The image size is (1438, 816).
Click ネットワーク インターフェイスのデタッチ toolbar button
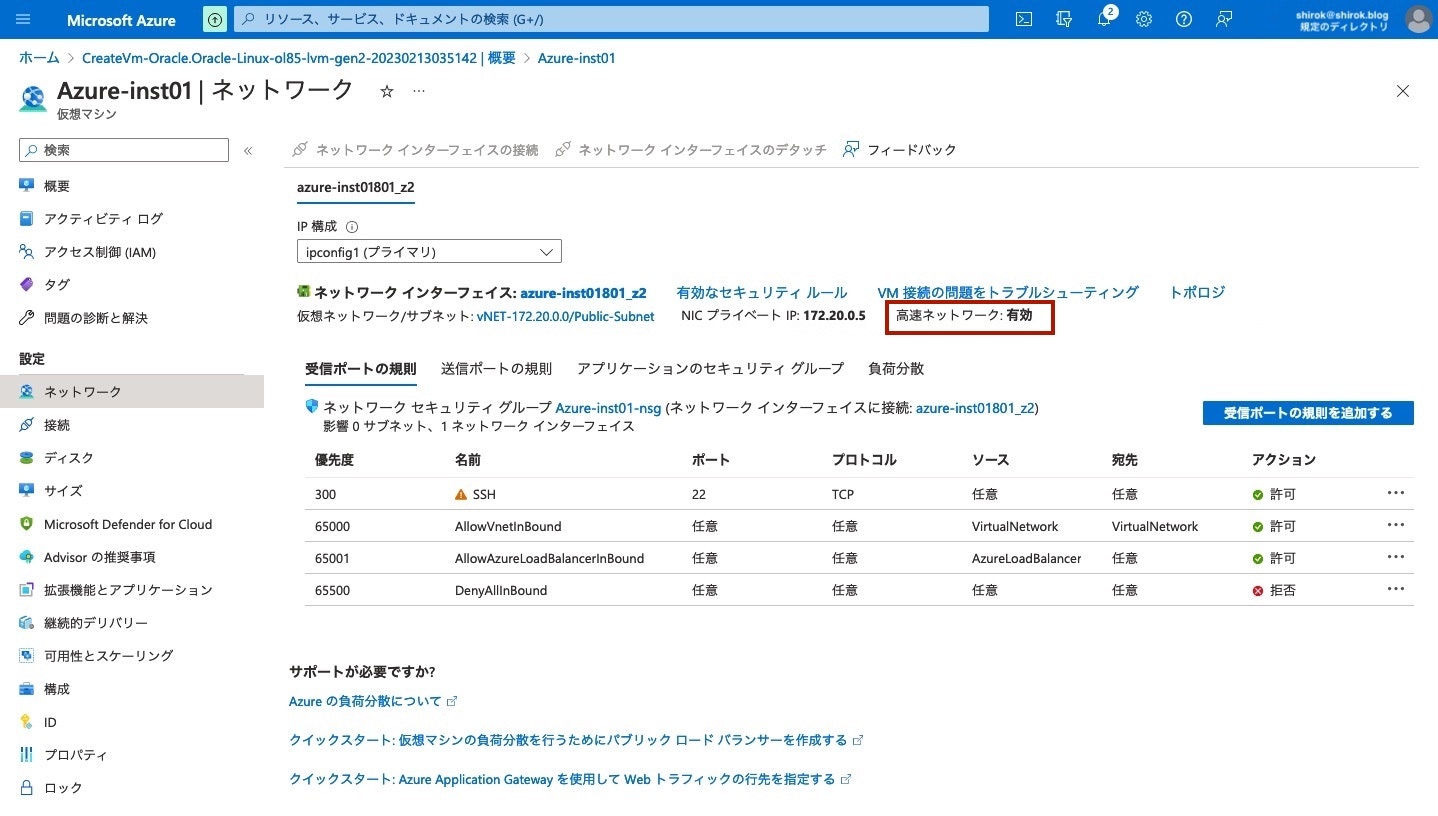click(x=691, y=150)
